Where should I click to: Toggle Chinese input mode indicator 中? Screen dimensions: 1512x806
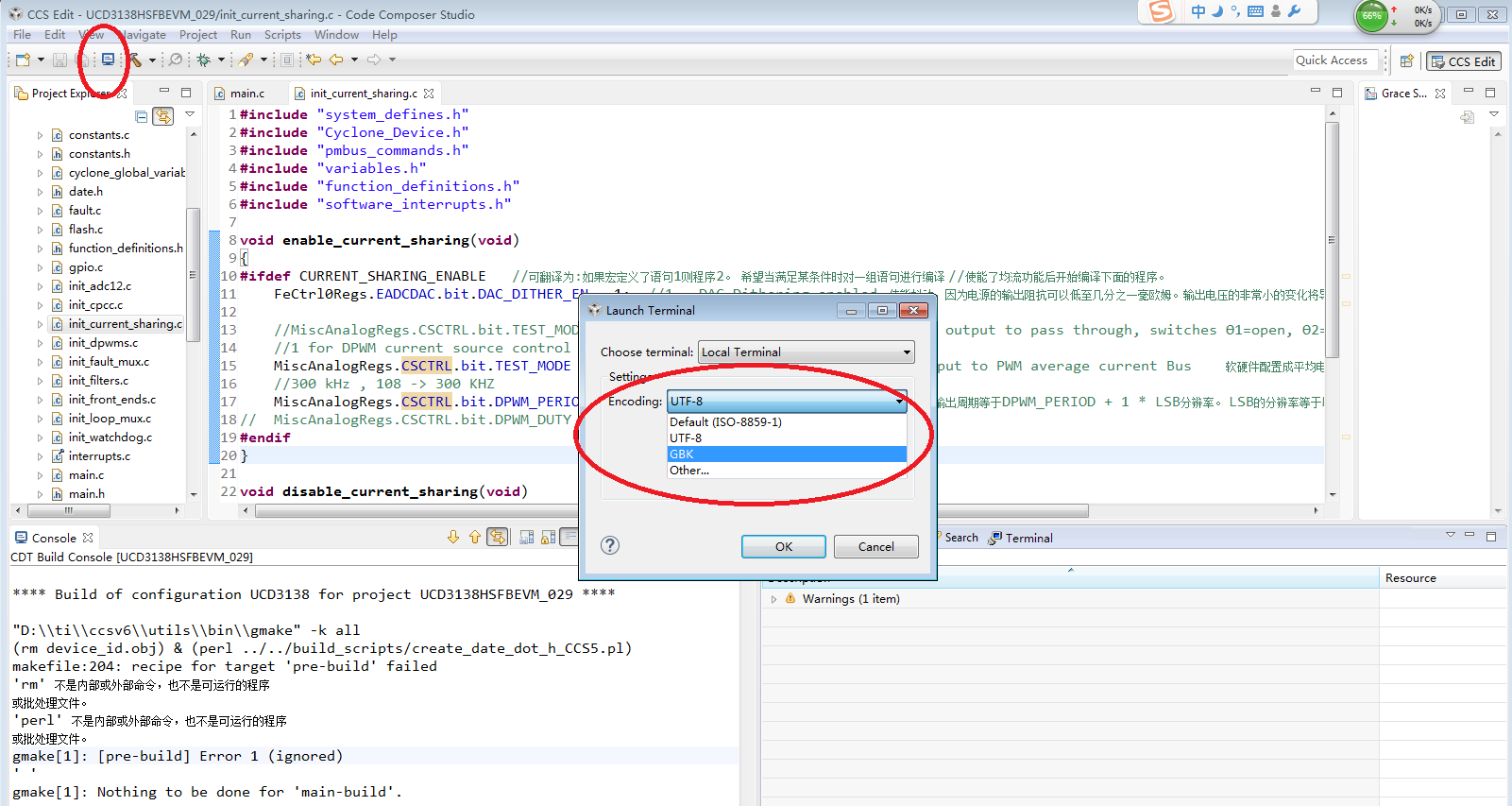pos(1198,11)
